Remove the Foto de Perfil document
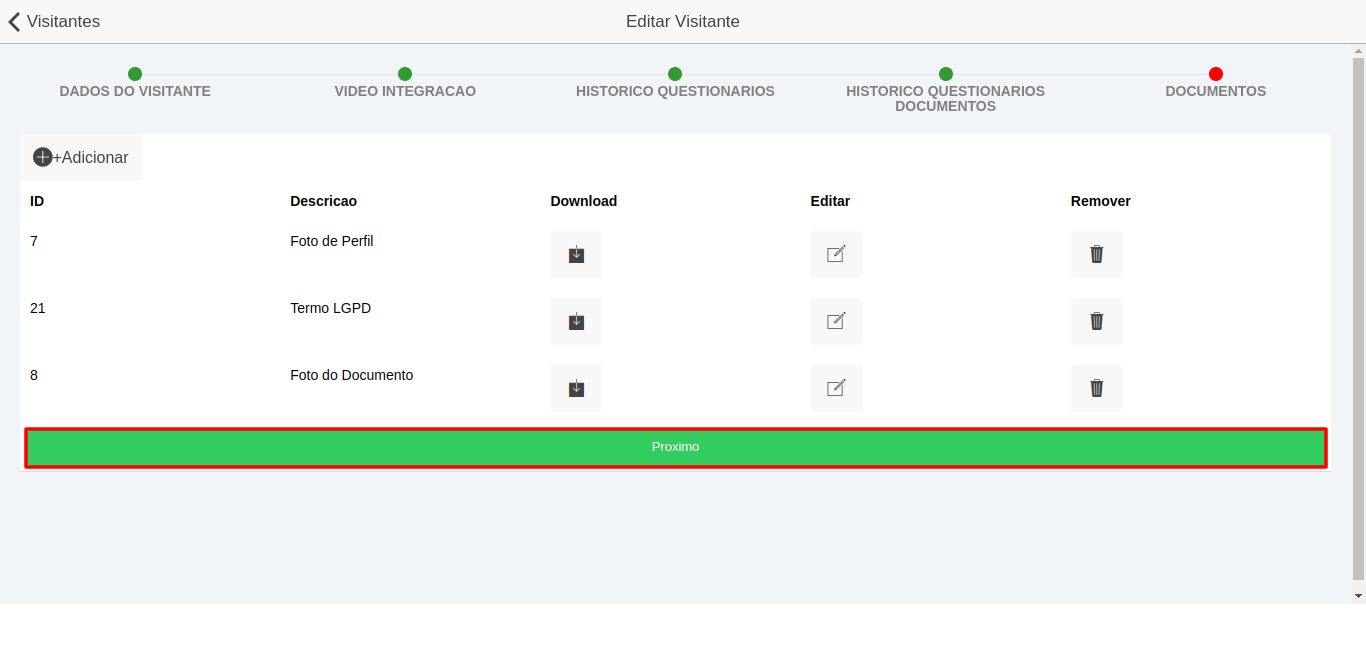Image resolution: width=1366 pixels, height=647 pixels. tap(1096, 254)
